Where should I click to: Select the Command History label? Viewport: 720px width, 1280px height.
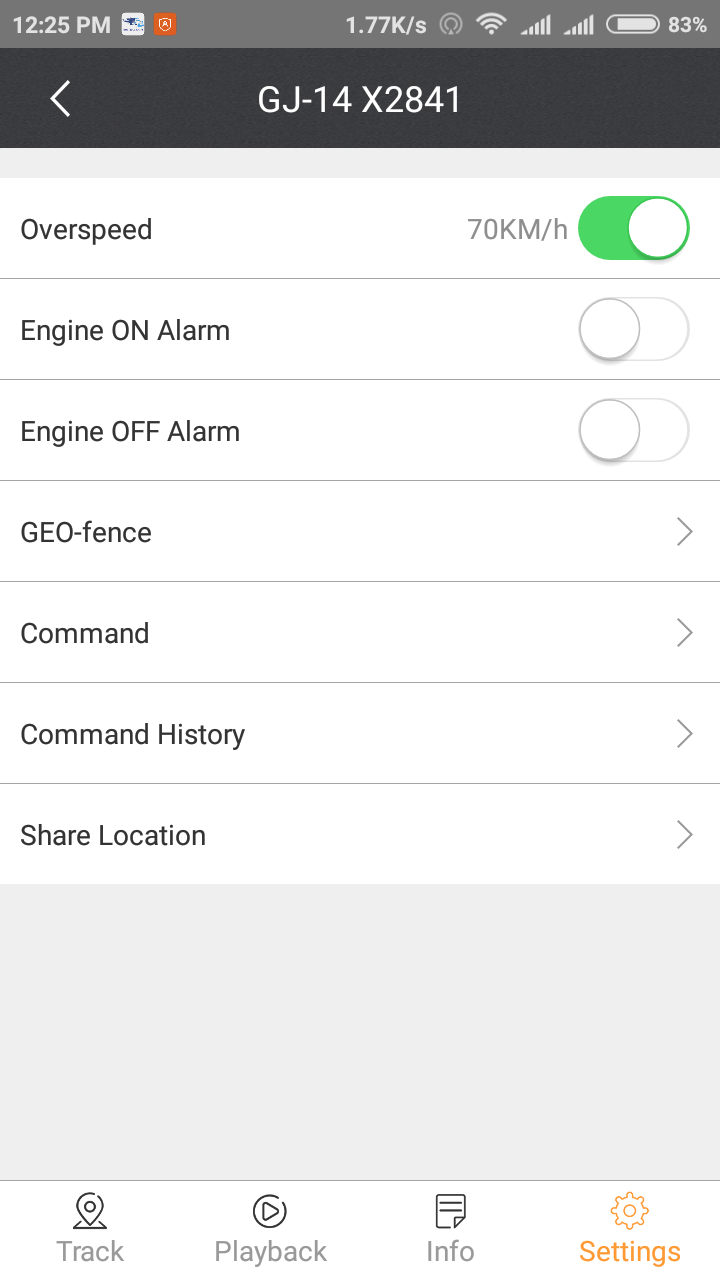(x=133, y=735)
